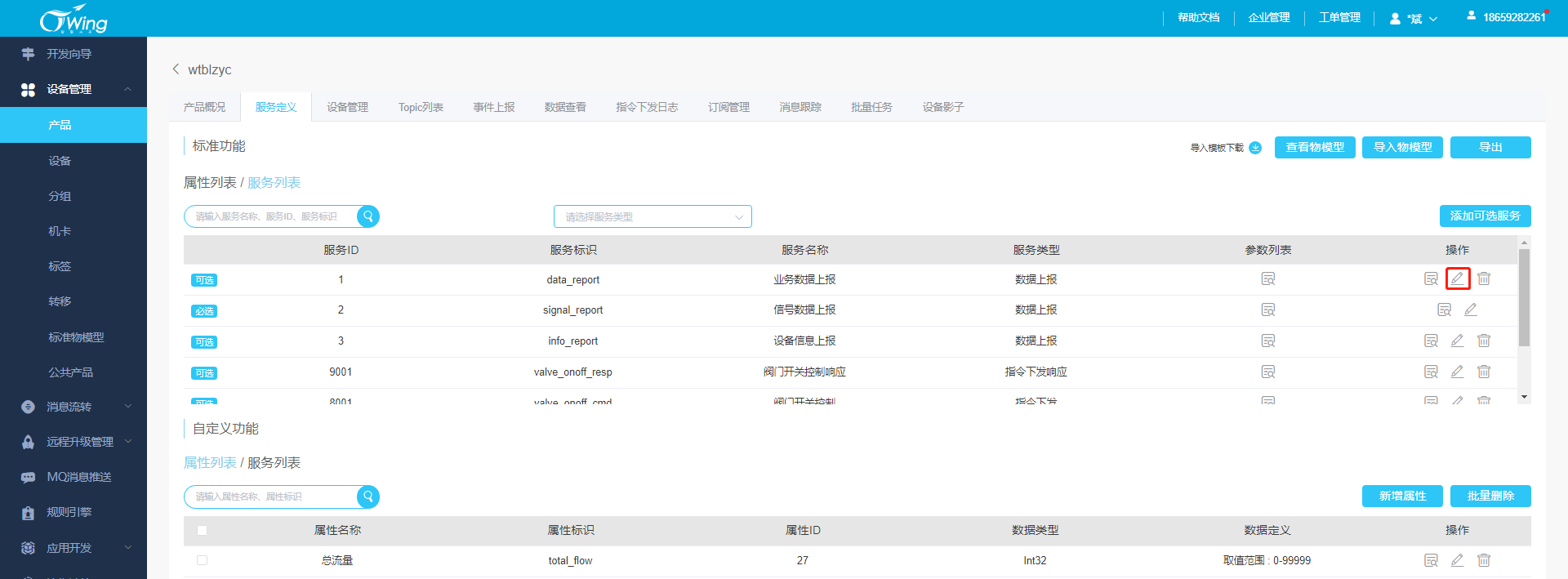Edit the data_report service row

[1458, 278]
